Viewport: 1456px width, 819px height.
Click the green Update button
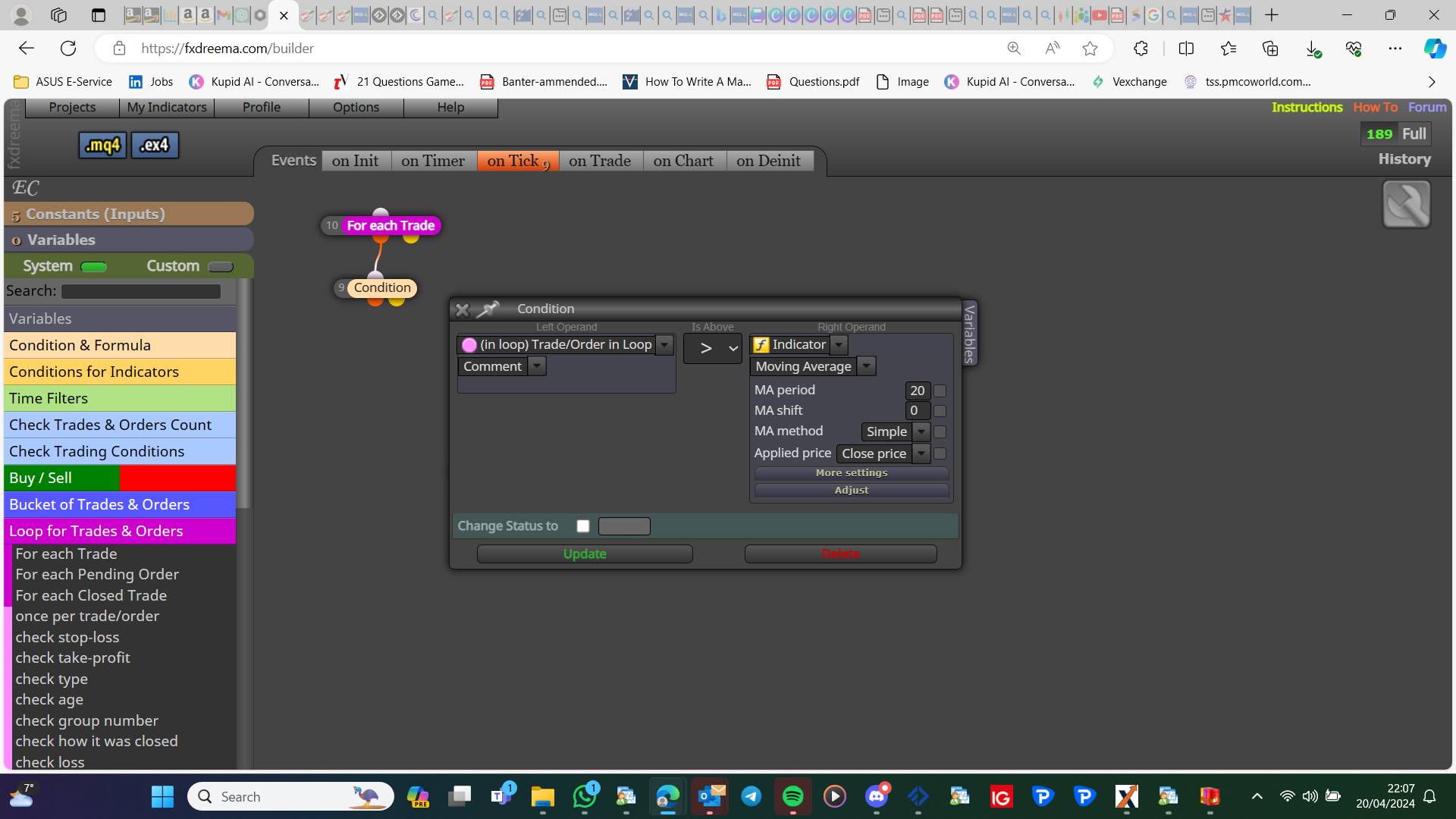(x=585, y=554)
